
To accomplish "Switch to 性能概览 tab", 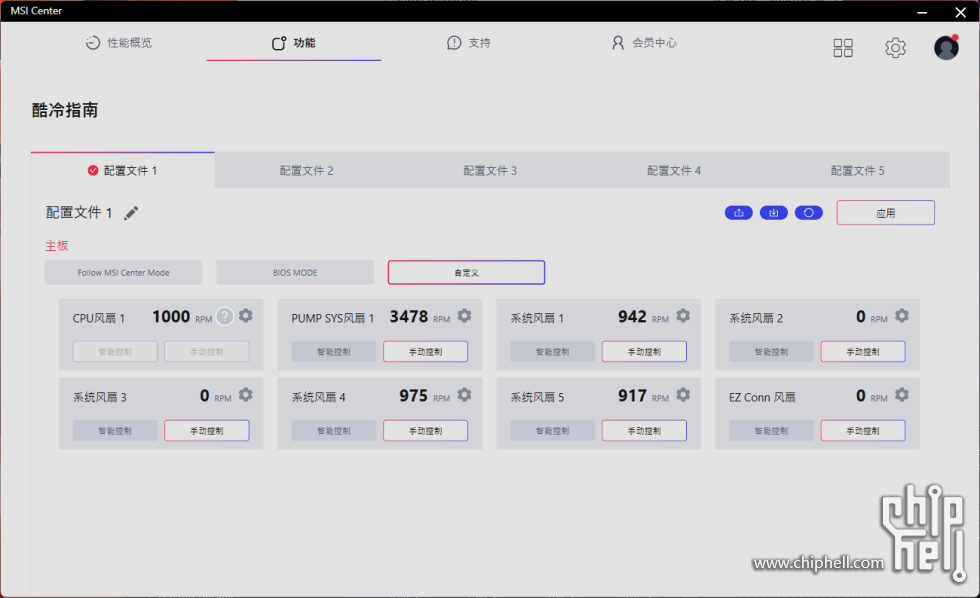I will coord(119,42).
